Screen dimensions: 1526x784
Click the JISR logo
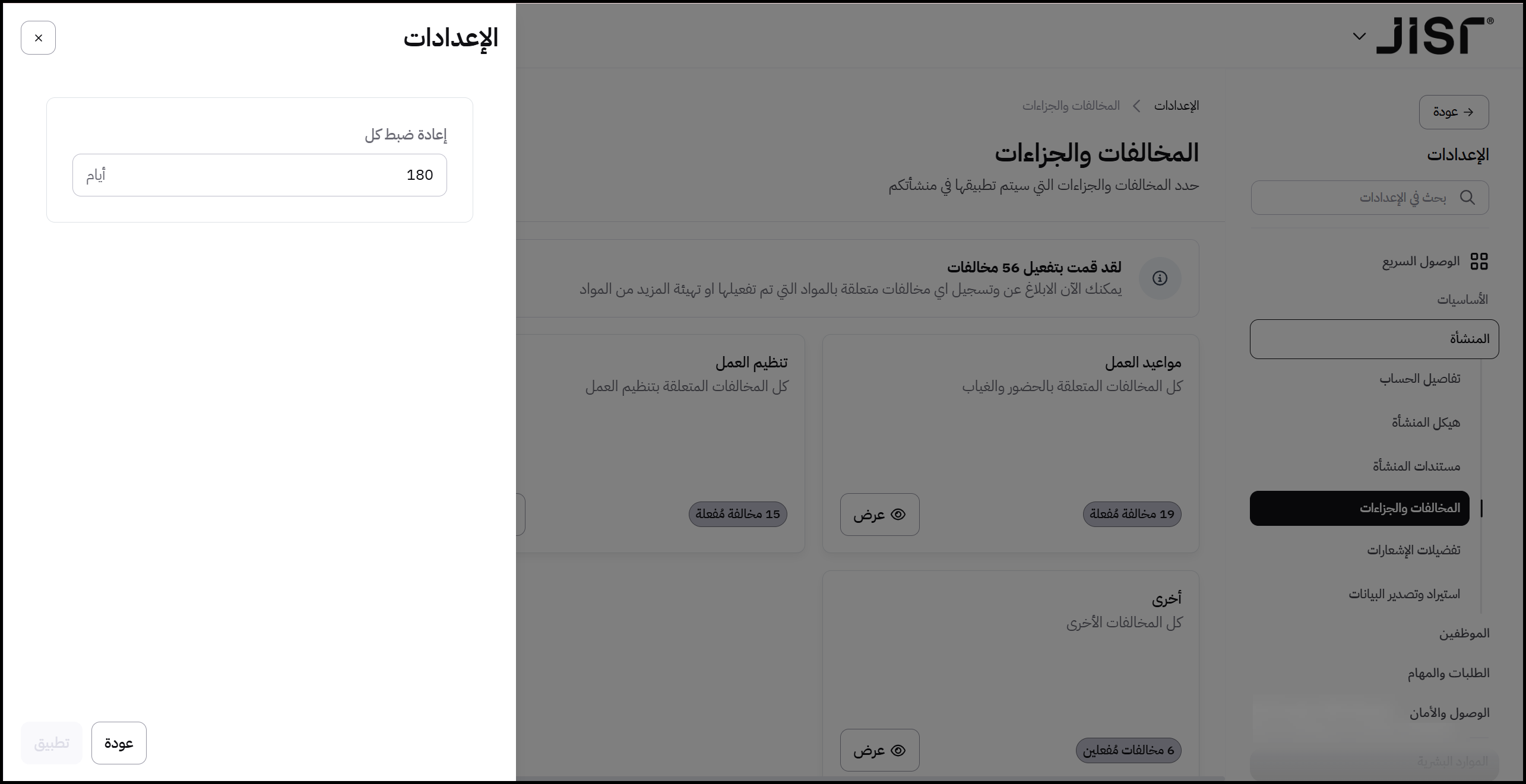point(1434,36)
